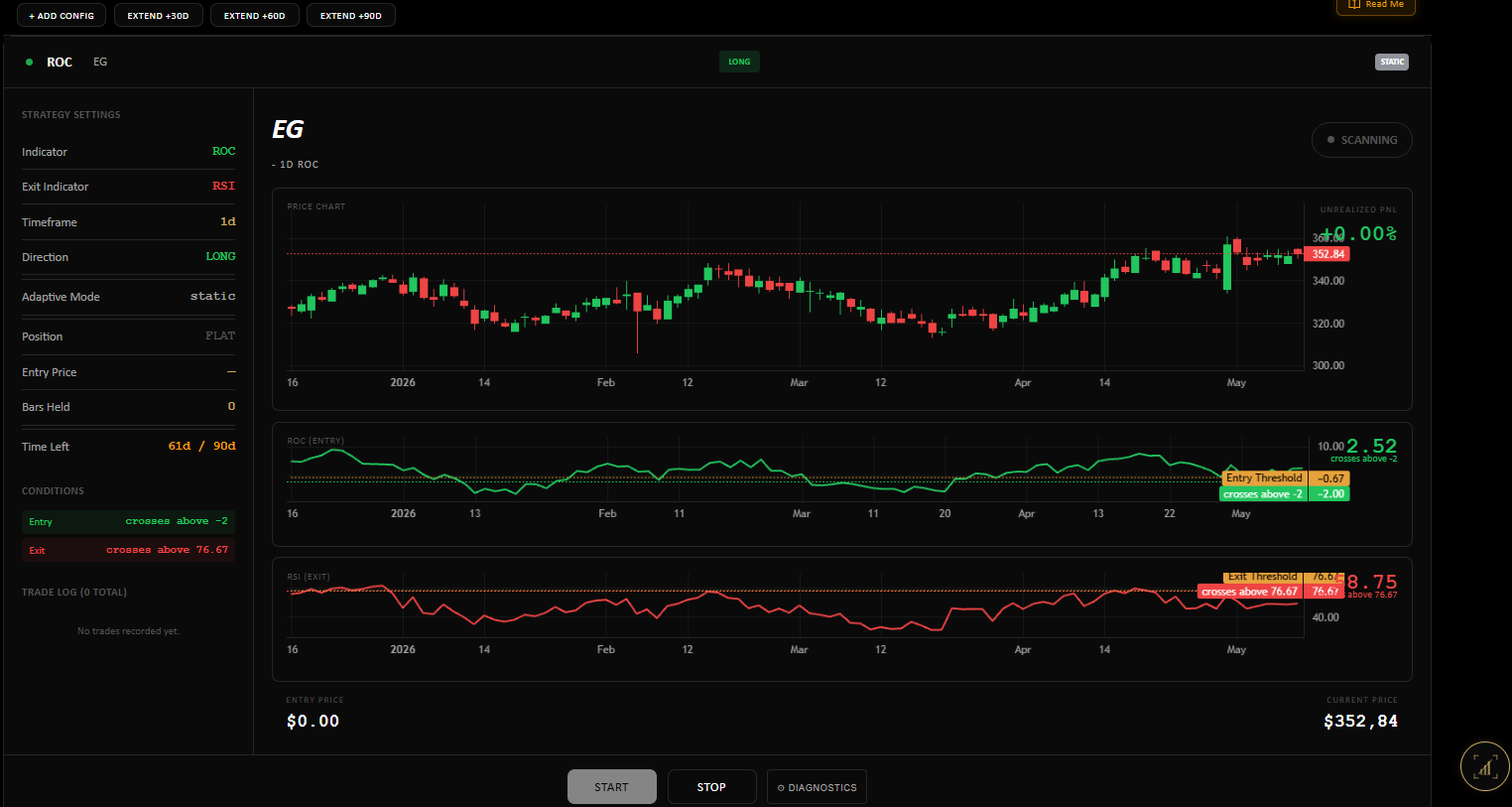
Task: Click the -0.67 orange value label
Action: [1330, 478]
